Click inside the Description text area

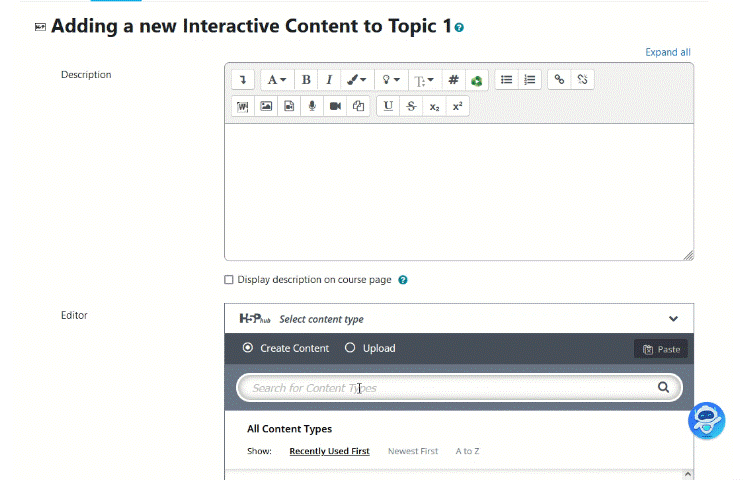(x=459, y=192)
